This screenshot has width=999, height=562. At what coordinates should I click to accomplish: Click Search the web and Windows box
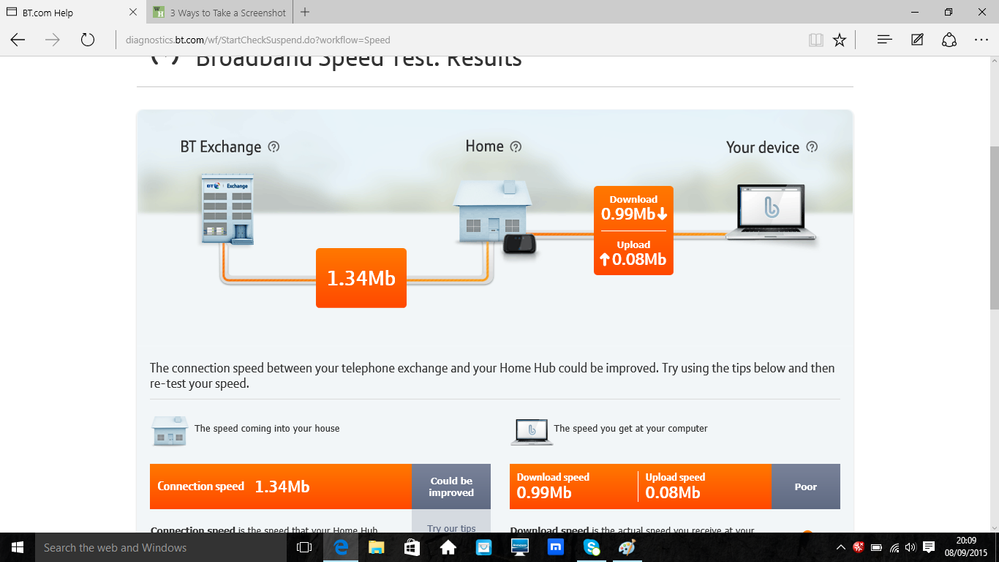point(161,547)
